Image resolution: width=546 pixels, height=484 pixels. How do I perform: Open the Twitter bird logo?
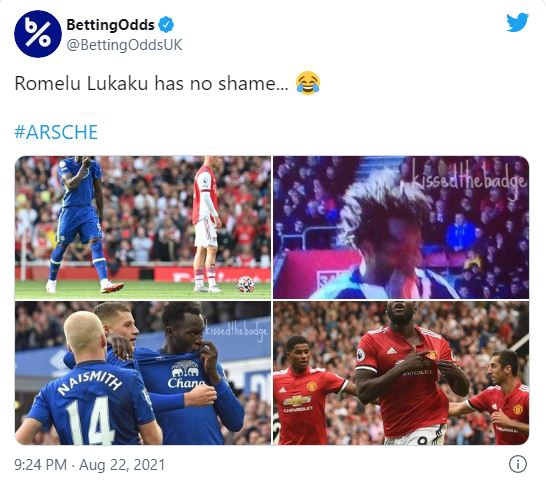(x=517, y=23)
